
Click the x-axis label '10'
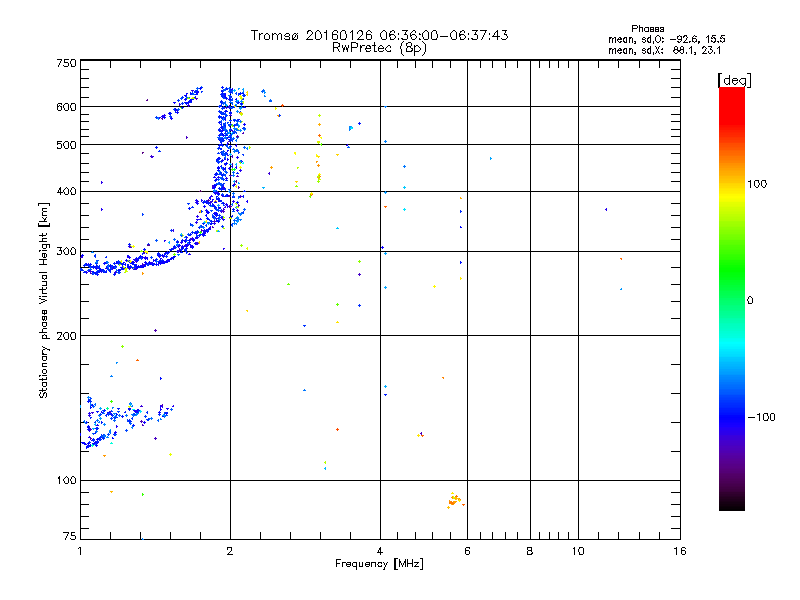[578, 551]
